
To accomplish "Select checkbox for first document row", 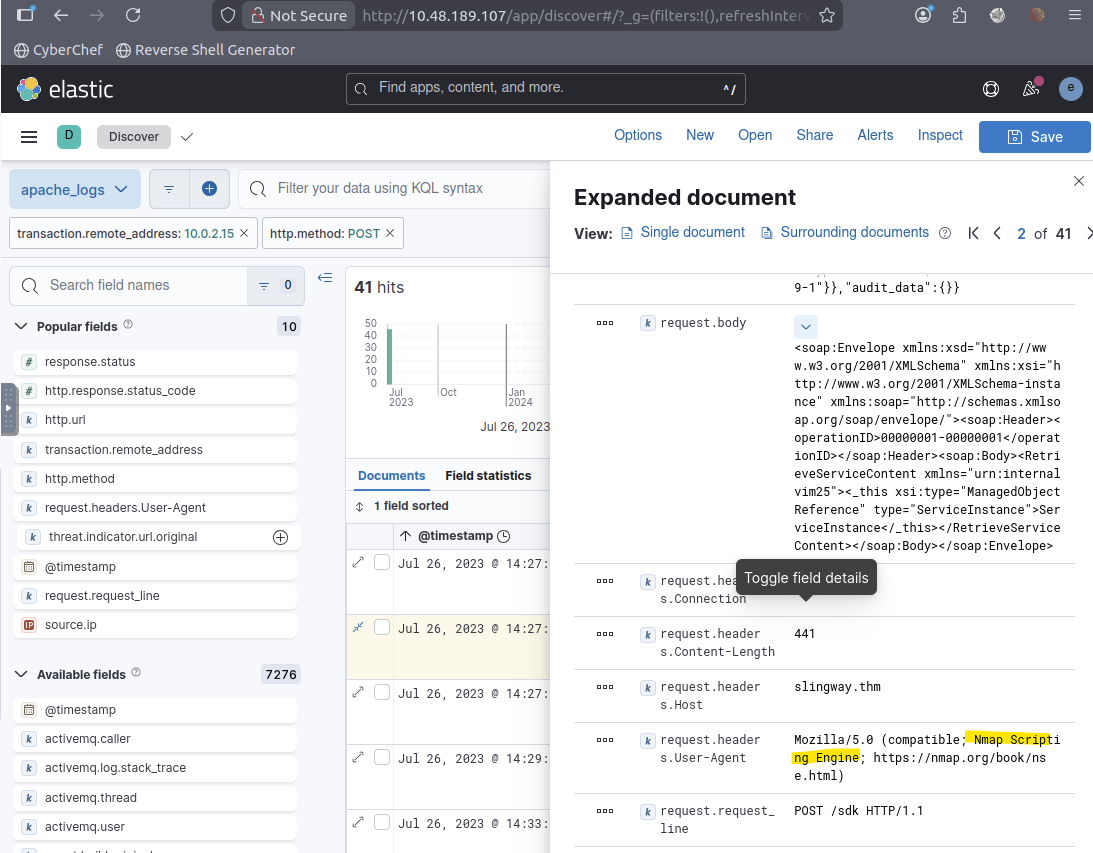I will tap(381, 563).
